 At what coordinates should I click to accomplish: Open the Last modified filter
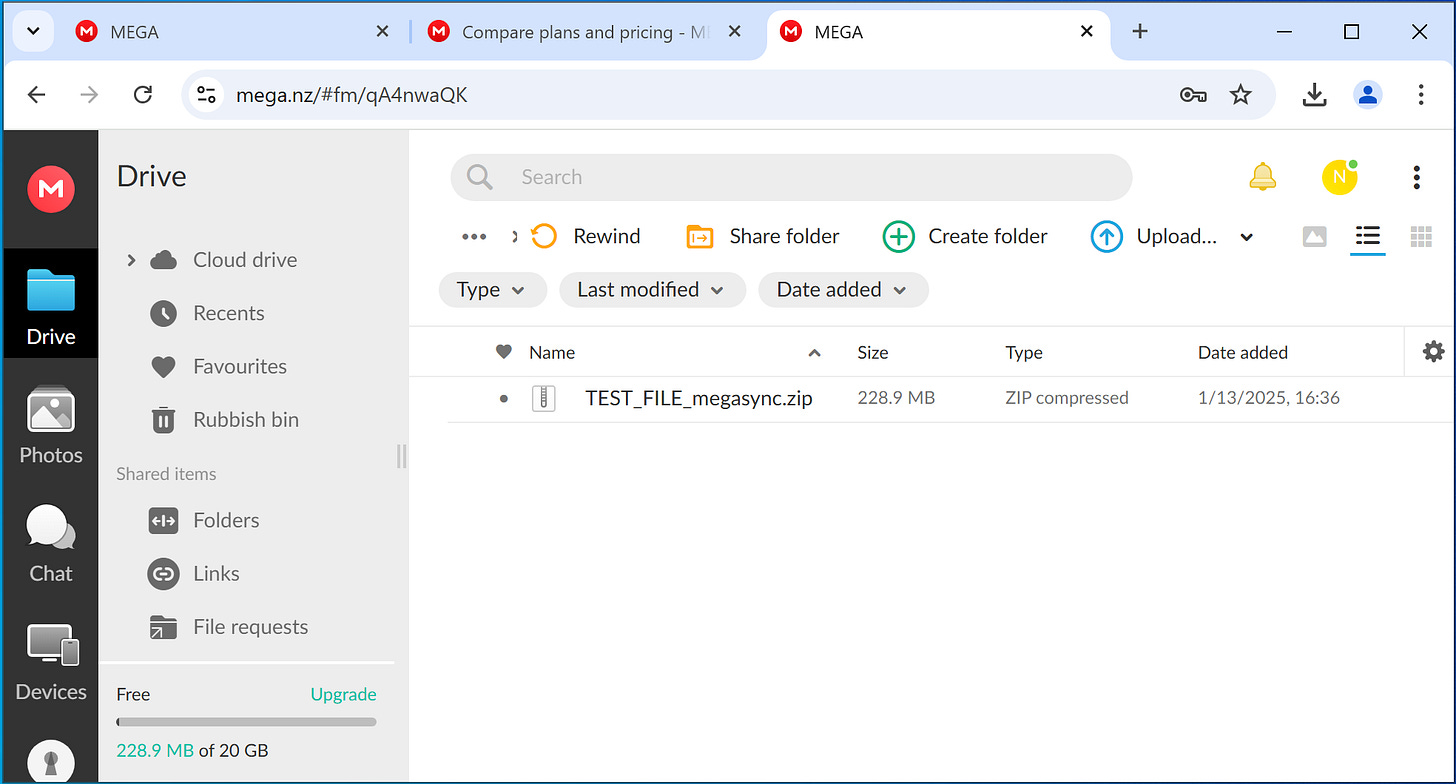point(652,290)
